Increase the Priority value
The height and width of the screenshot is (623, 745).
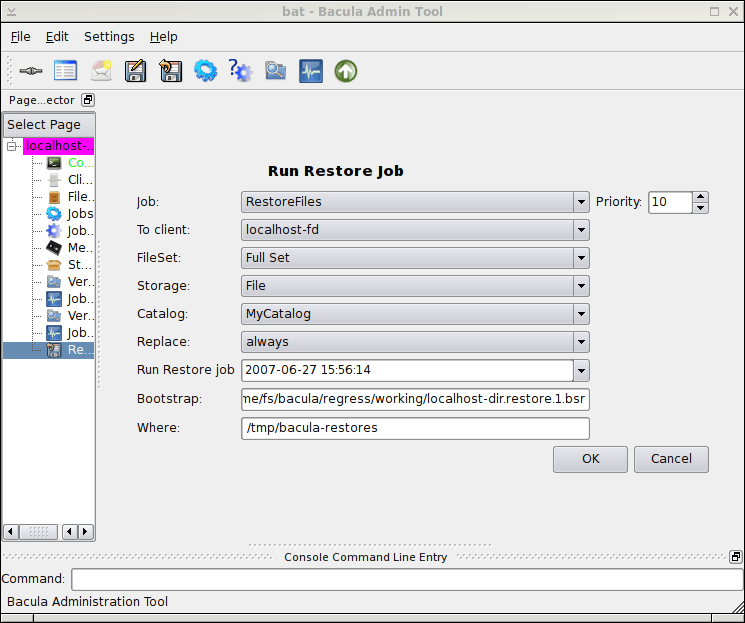tap(700, 197)
